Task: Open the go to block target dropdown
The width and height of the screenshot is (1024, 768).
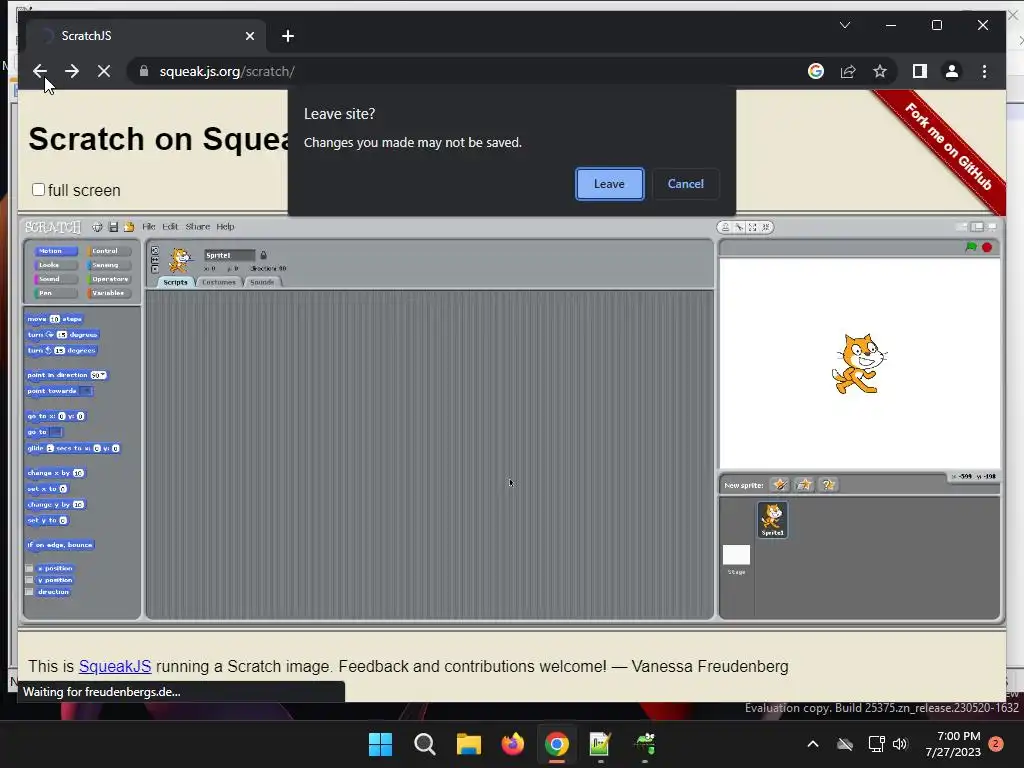Action: [56, 432]
